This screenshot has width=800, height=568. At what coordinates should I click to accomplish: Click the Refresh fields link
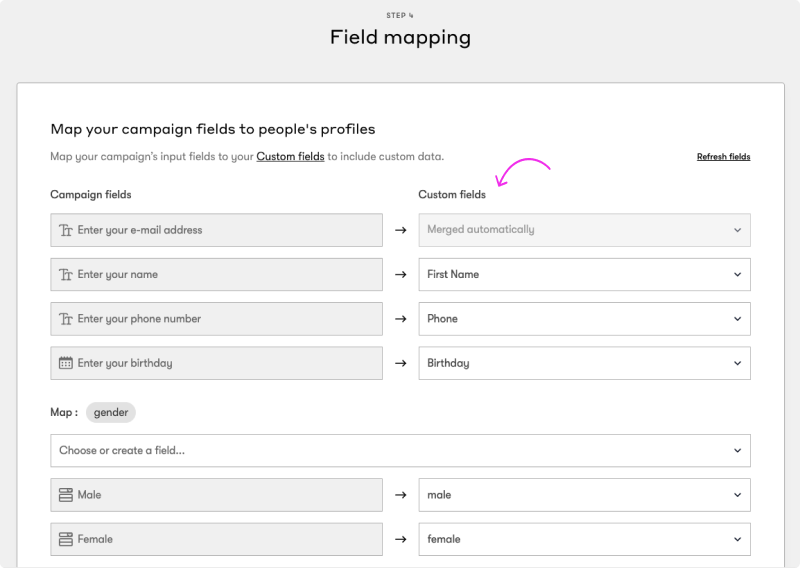723,157
